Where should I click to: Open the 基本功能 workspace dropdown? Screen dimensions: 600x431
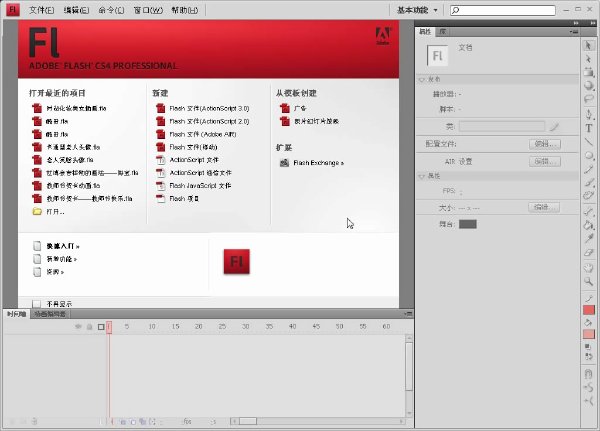click(x=417, y=10)
